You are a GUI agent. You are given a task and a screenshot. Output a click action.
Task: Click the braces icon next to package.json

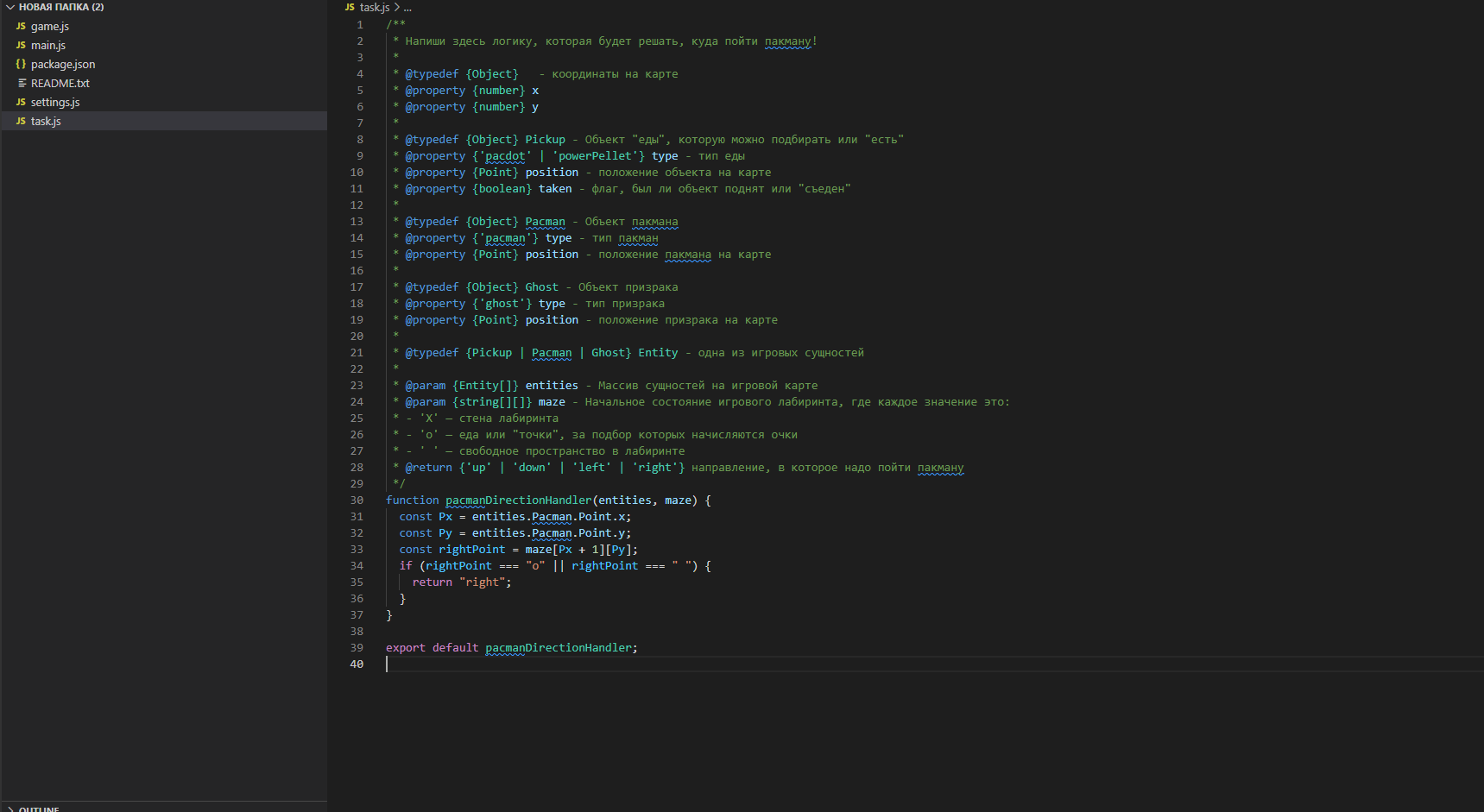(21, 64)
